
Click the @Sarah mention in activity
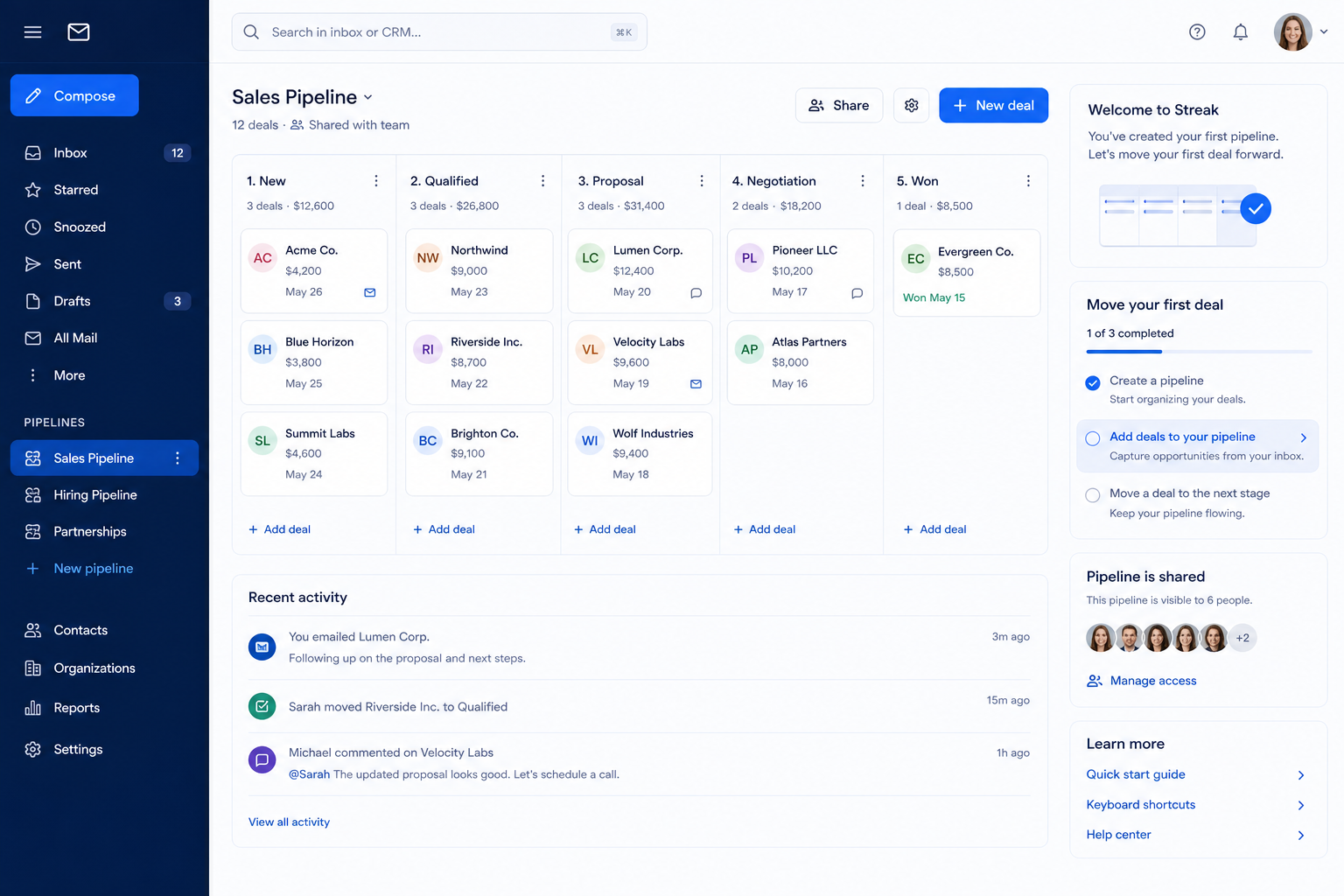309,774
